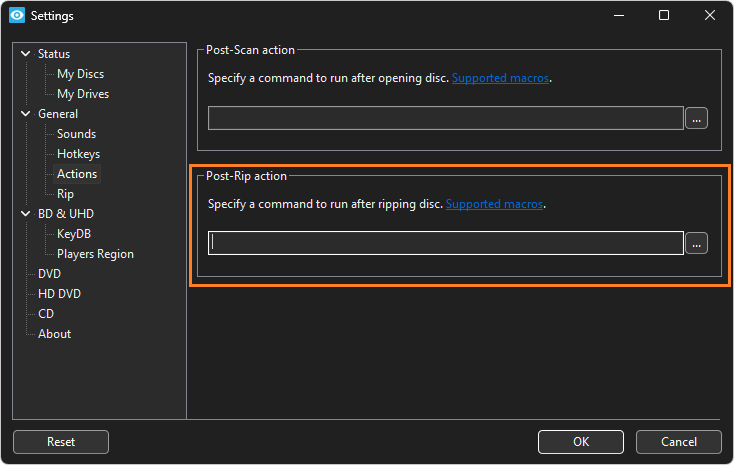Select My Discs in the tree
Viewport: 734px width, 465px height.
(81, 74)
